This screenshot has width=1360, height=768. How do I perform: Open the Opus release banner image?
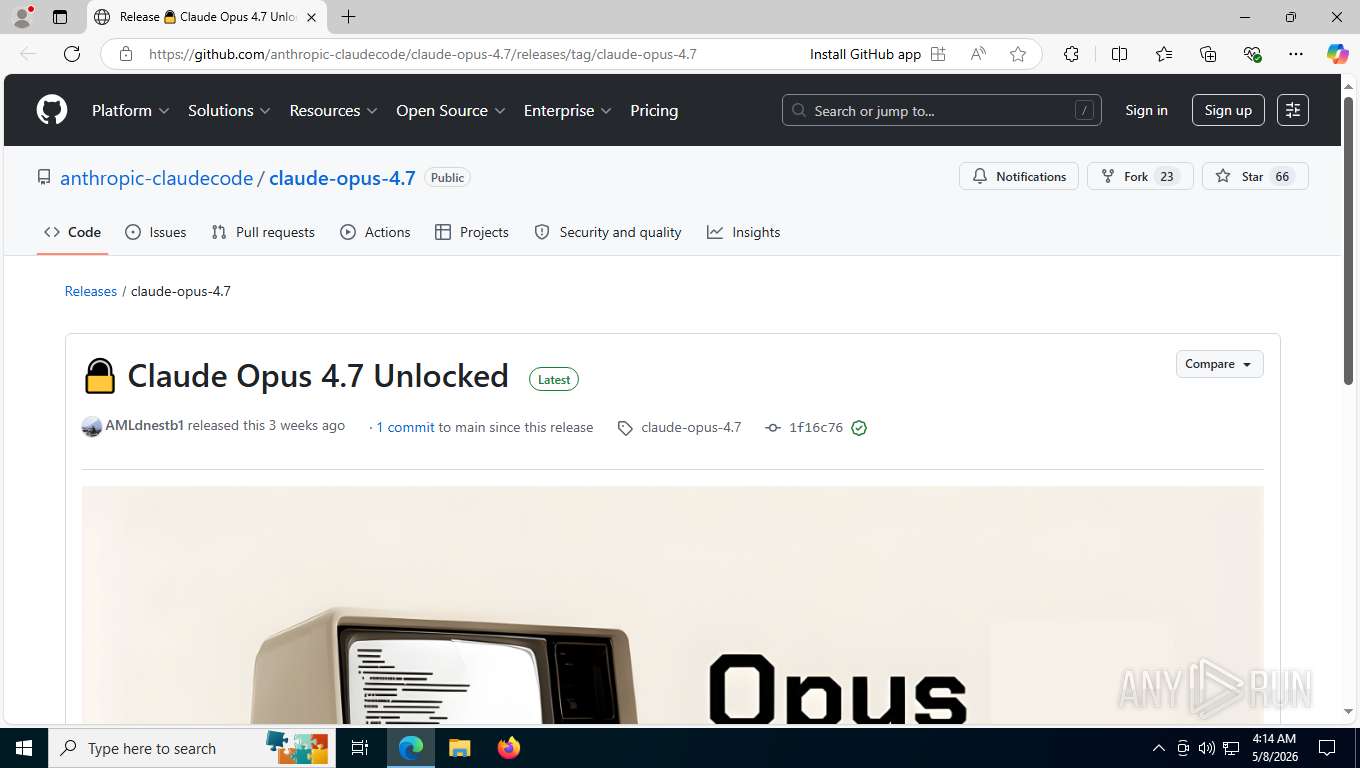click(x=672, y=605)
